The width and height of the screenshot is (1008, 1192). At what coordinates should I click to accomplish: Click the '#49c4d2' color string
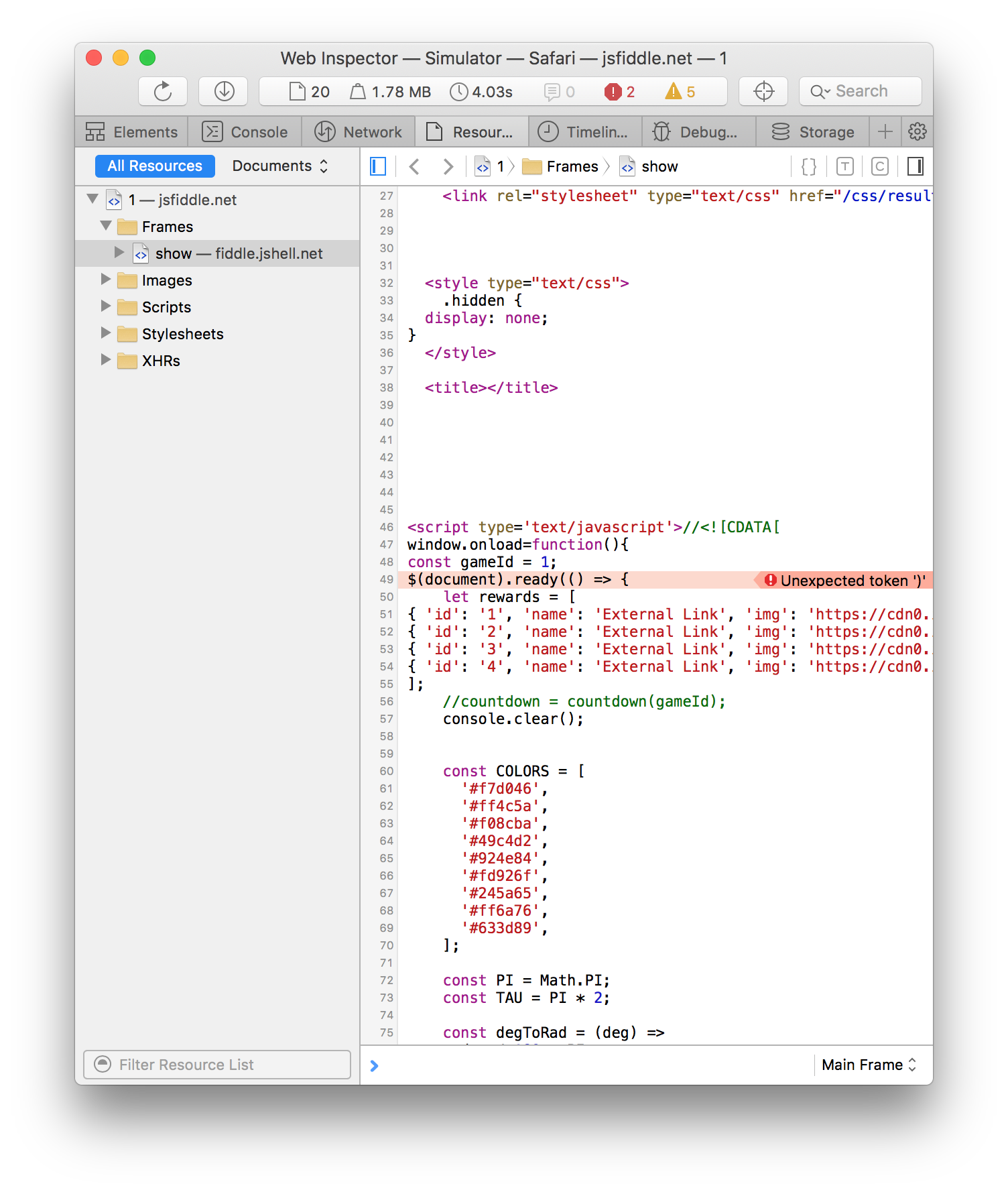pos(500,841)
